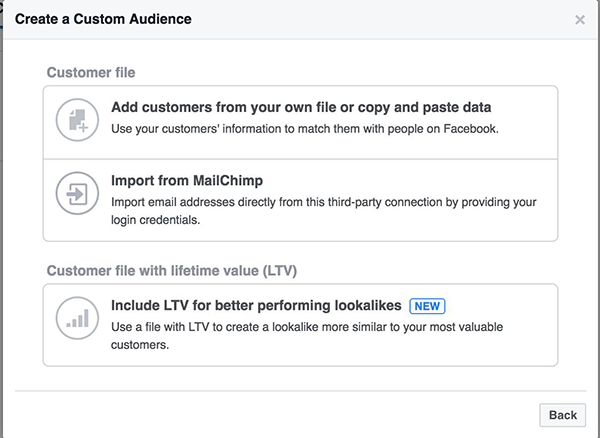Click the LTV bar chart icon
This screenshot has width=600, height=438.
tap(77, 318)
